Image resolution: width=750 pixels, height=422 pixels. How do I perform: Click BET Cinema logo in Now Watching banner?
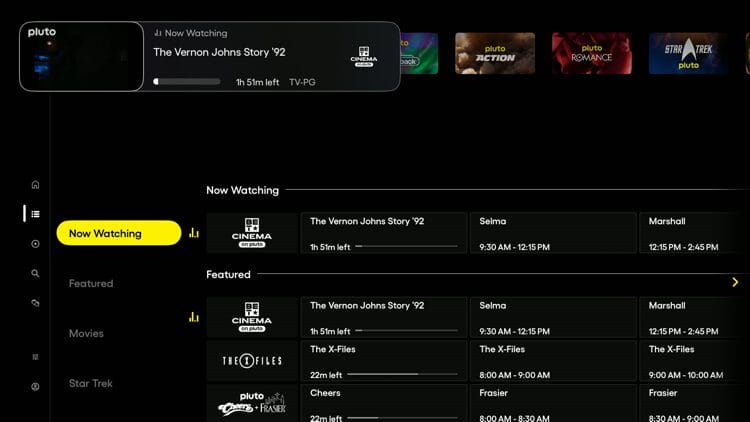[364, 56]
